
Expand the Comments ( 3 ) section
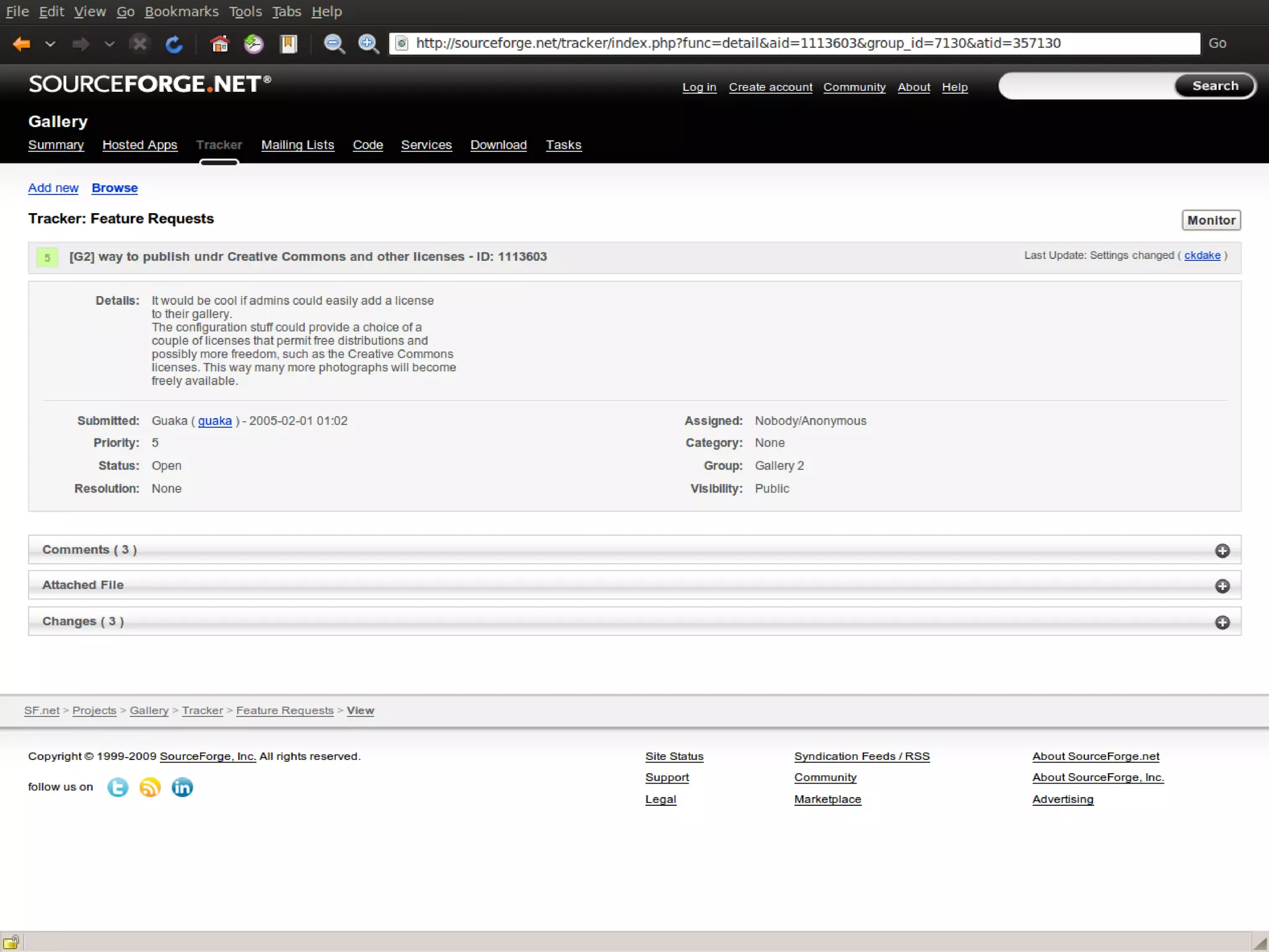click(1222, 551)
